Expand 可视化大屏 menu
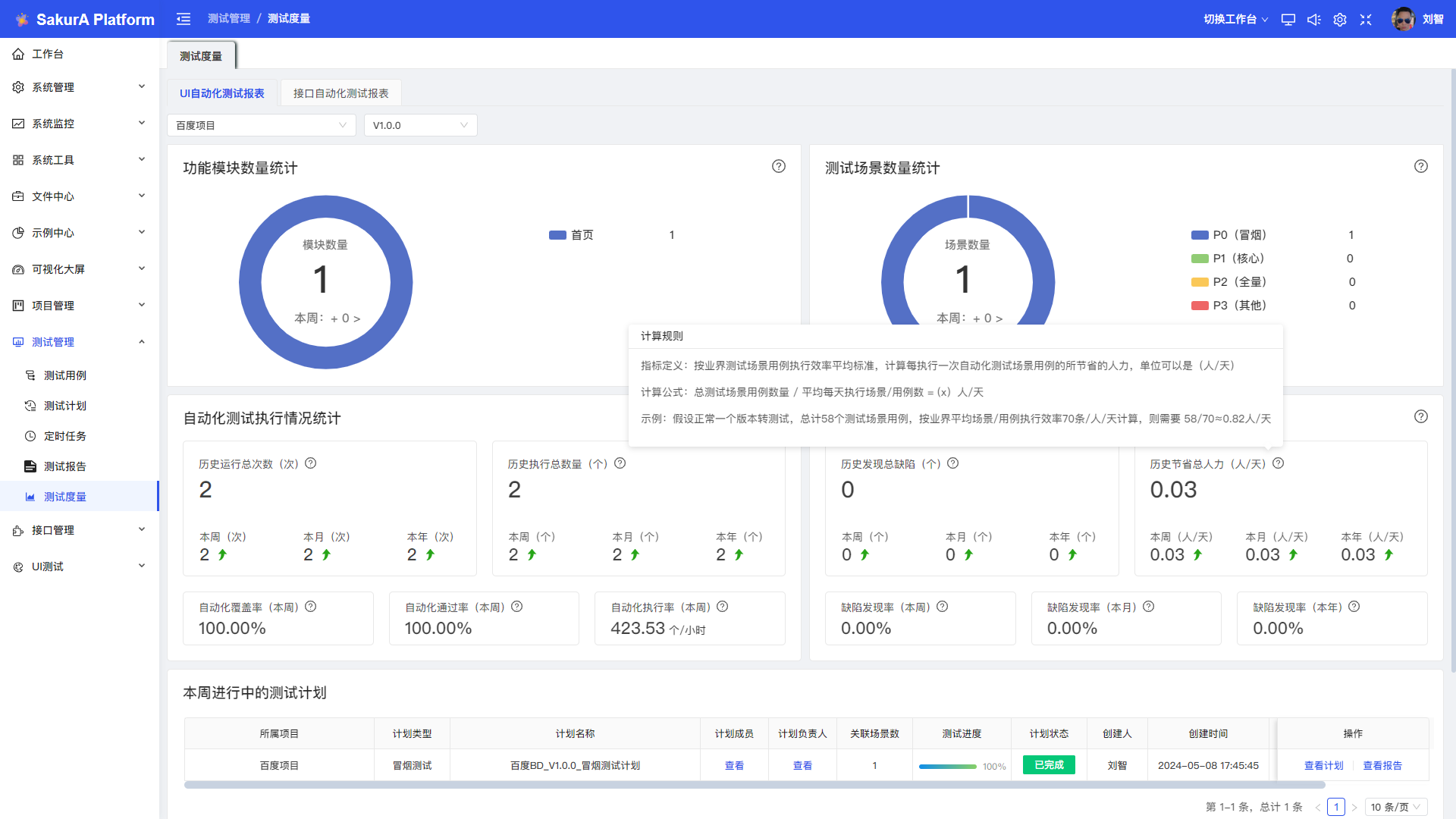The width and height of the screenshot is (1456, 819). pos(80,269)
